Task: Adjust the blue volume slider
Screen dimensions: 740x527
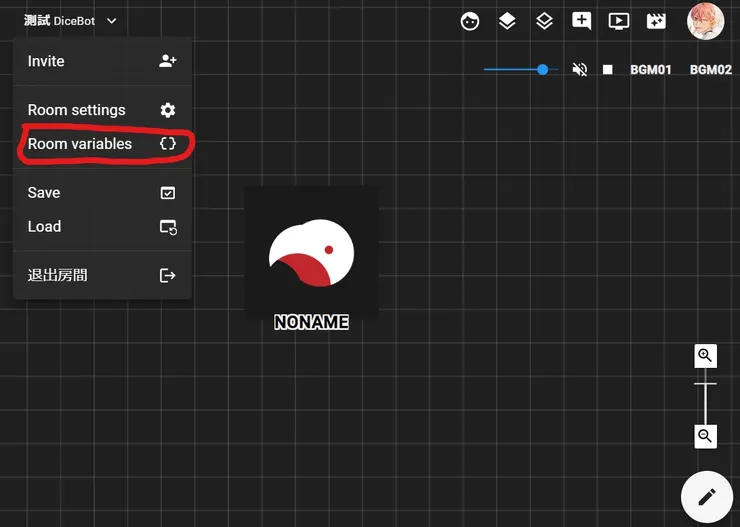Action: click(521, 70)
